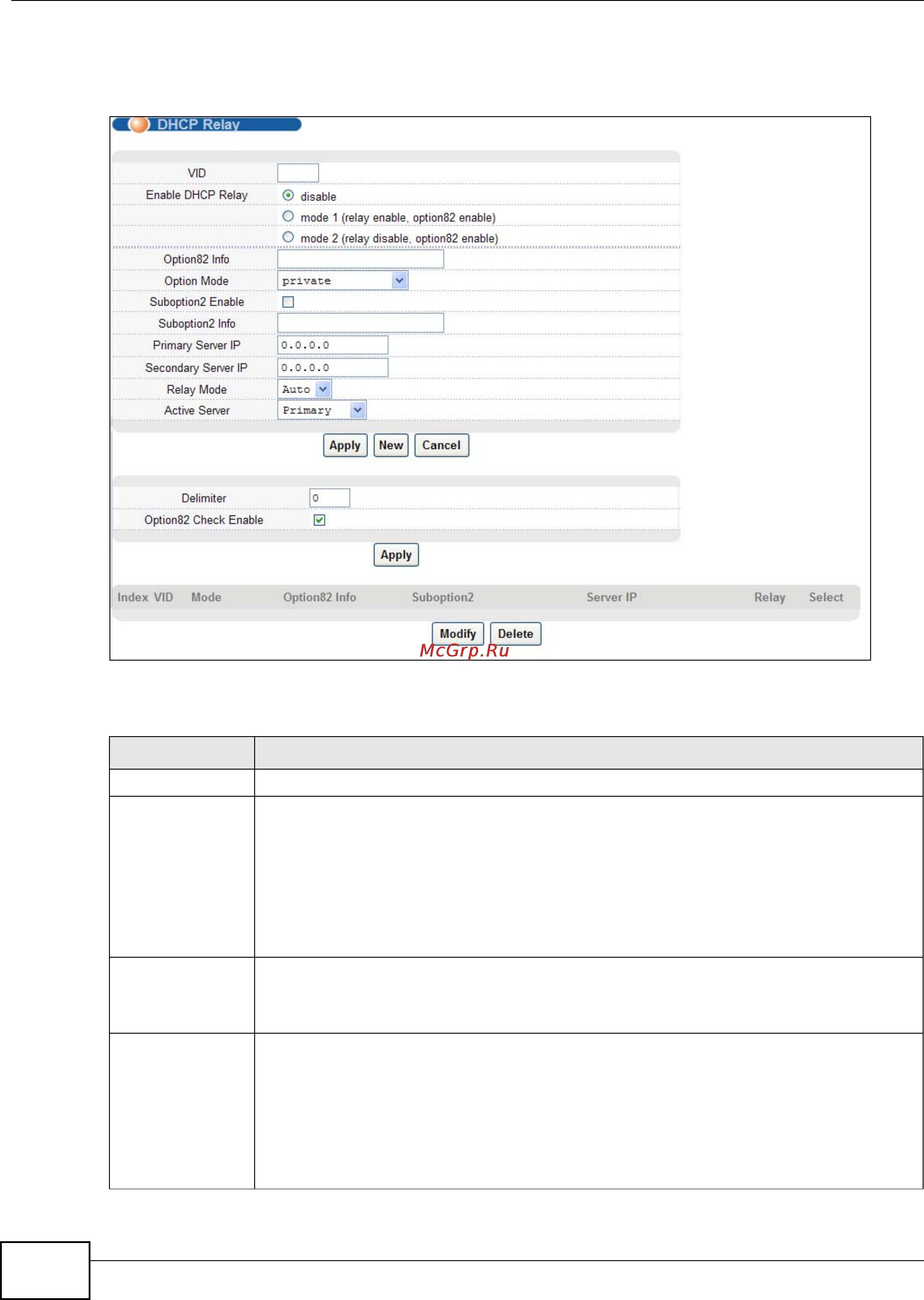The width and height of the screenshot is (924, 1300).
Task: Expand the Relay Mode Auto dropdown
Action: 304,389
